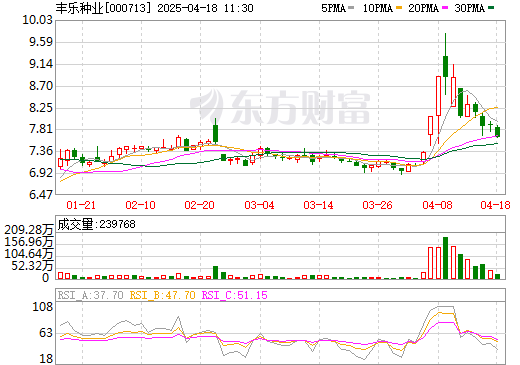Screen dimensions: 520x365
Task: Click the price axis label 8.70
Action: pos(41,86)
